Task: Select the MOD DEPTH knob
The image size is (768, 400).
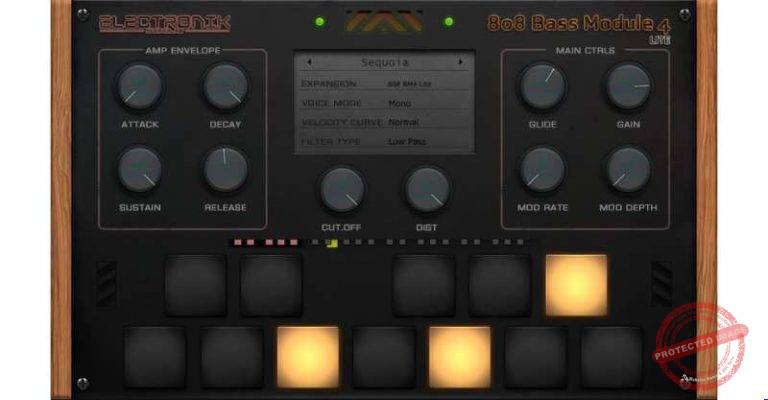Action: coord(628,170)
